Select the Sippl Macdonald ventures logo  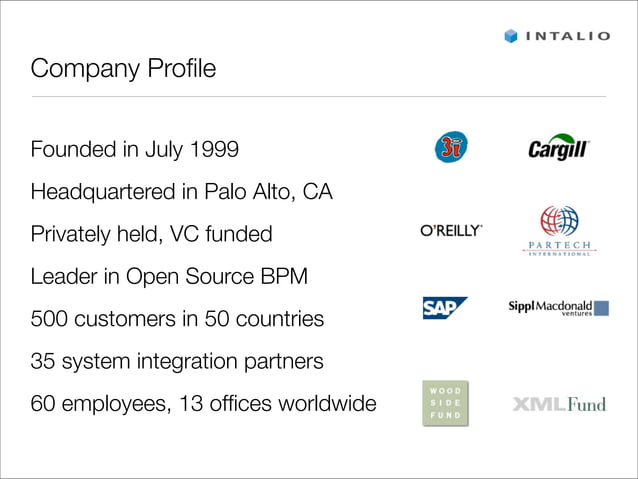click(x=559, y=308)
